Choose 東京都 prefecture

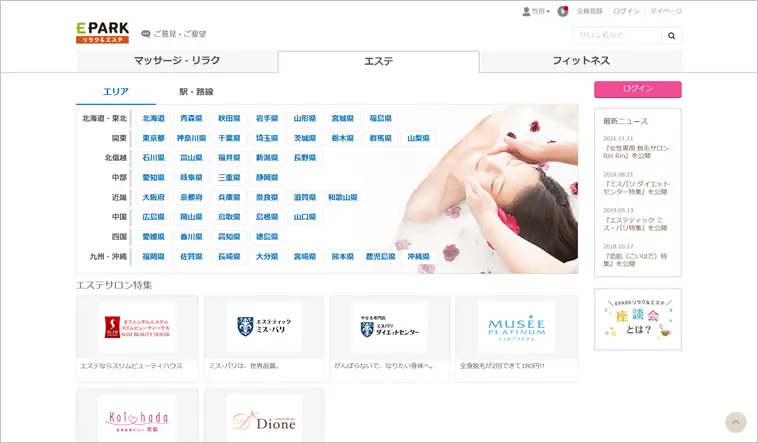[153, 138]
